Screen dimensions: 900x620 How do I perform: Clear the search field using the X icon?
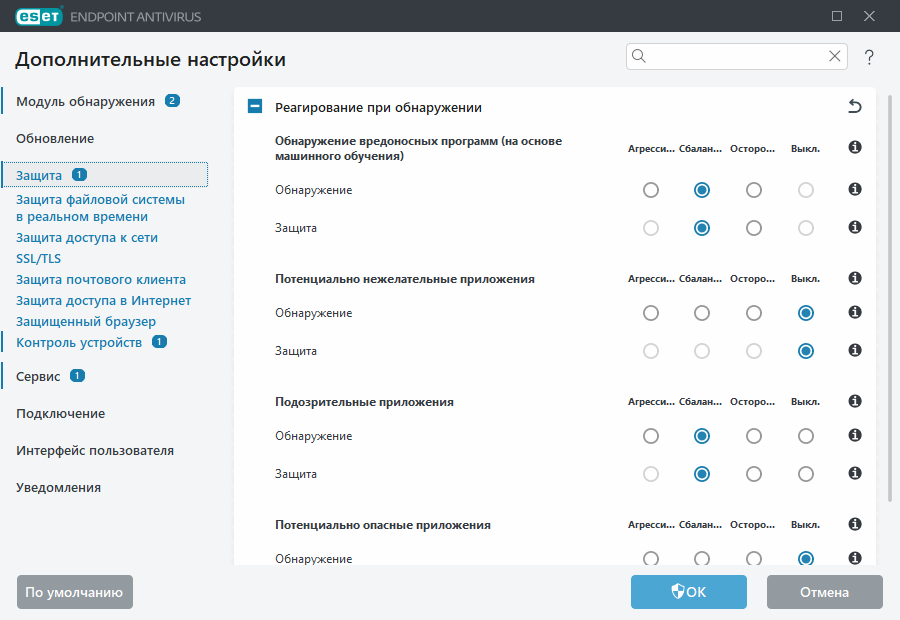(x=834, y=56)
